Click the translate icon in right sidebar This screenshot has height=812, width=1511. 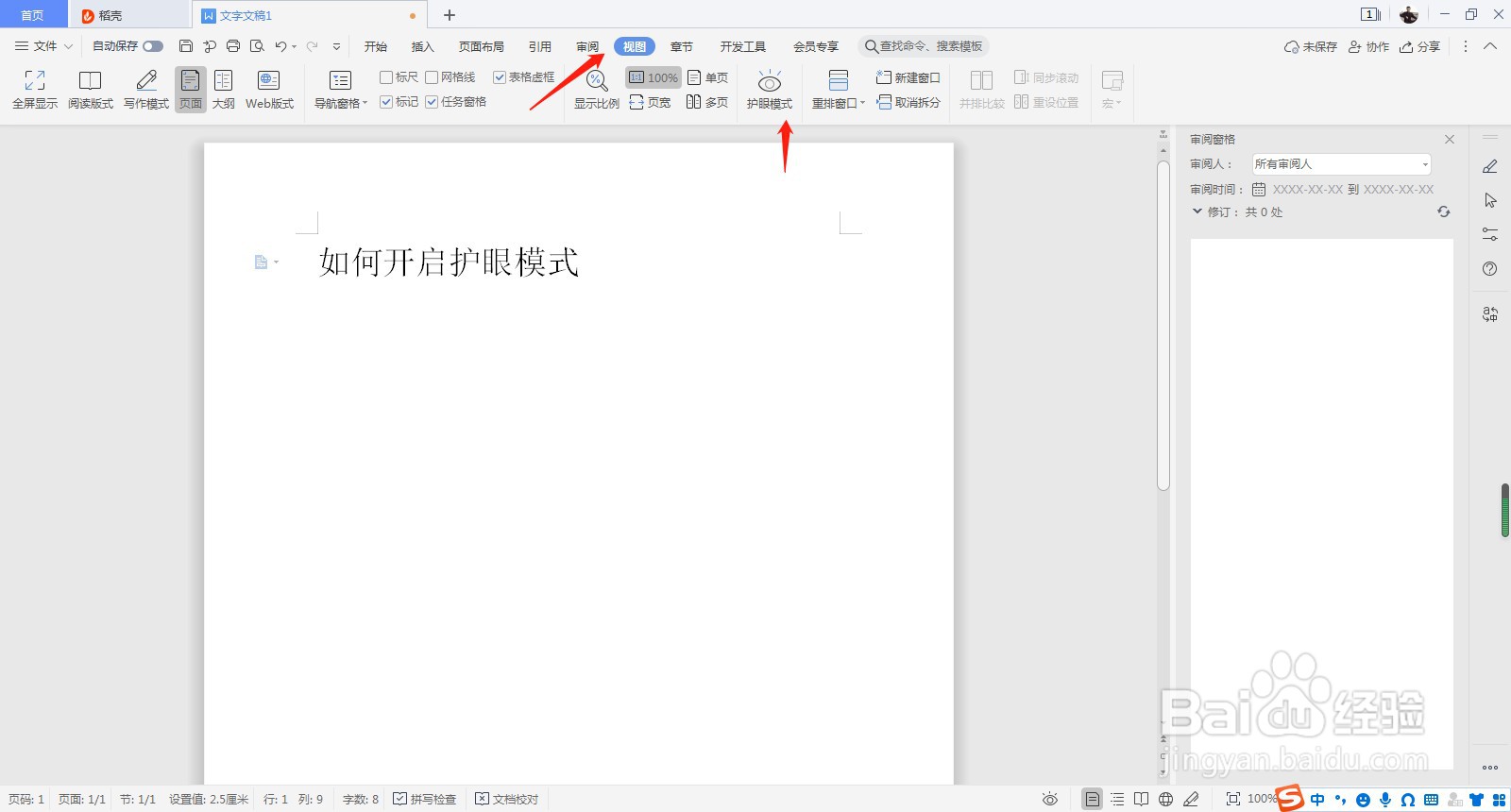point(1490,314)
